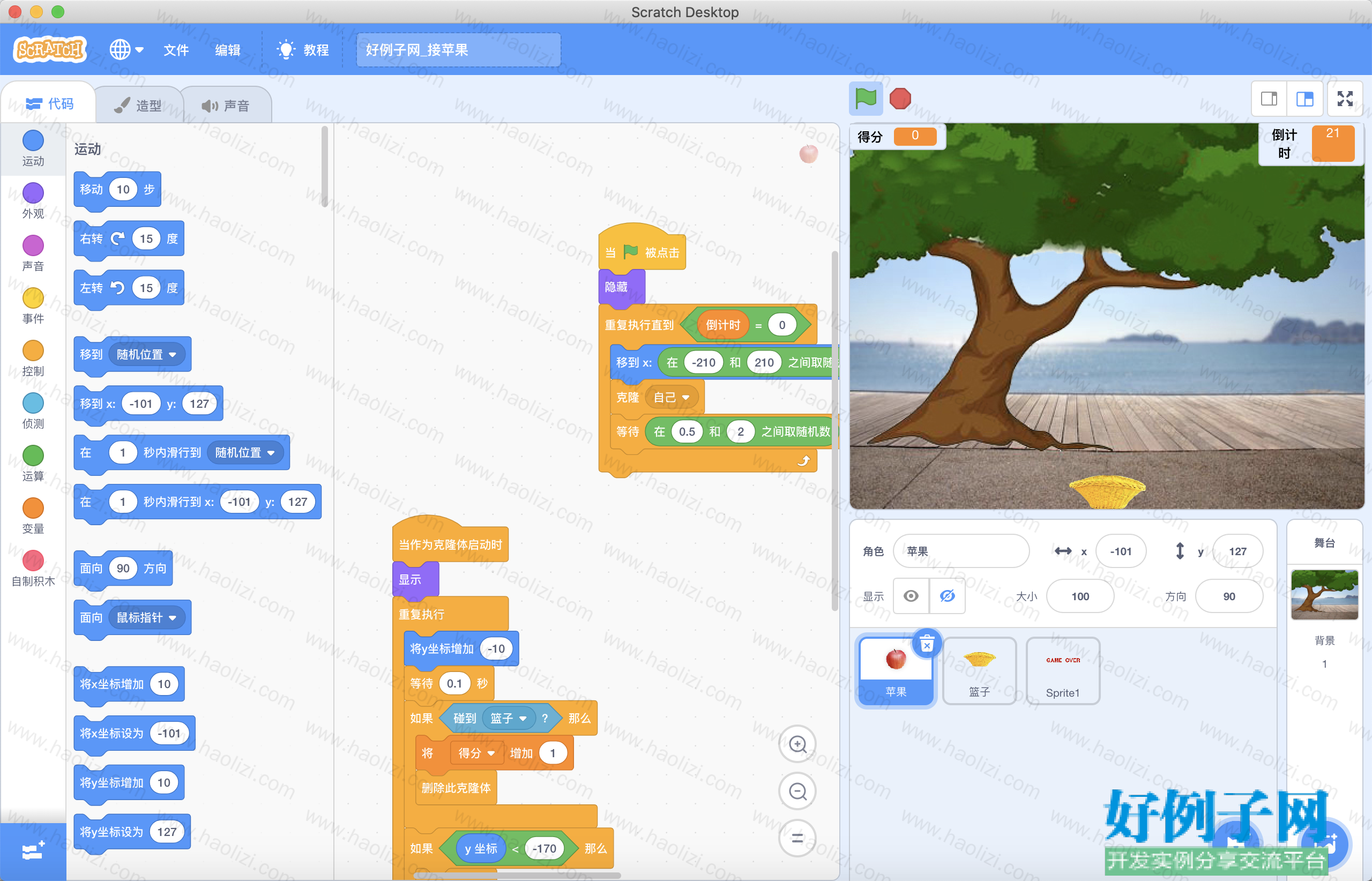This screenshot has width=1372, height=881.
Task: Switch to small stage layout
Action: tap(1269, 99)
